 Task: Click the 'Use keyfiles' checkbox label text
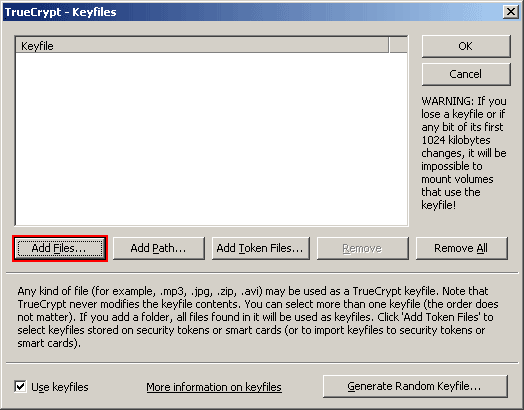click(60, 387)
